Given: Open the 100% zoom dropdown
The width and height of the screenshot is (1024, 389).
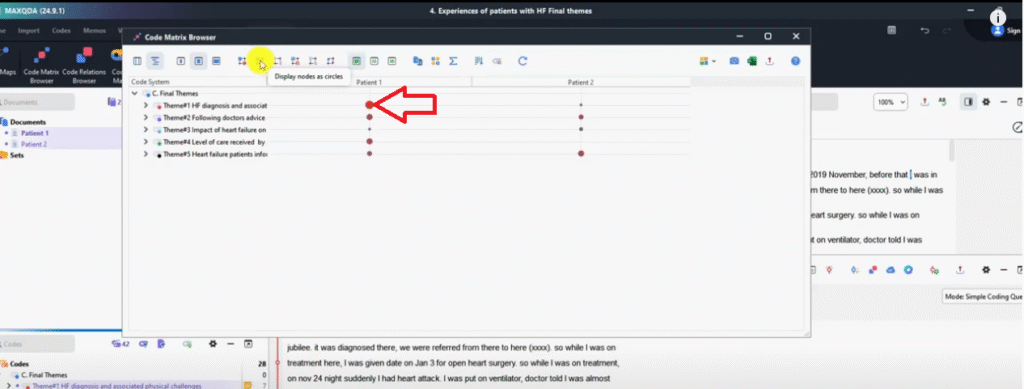Looking at the screenshot, I should 891,102.
